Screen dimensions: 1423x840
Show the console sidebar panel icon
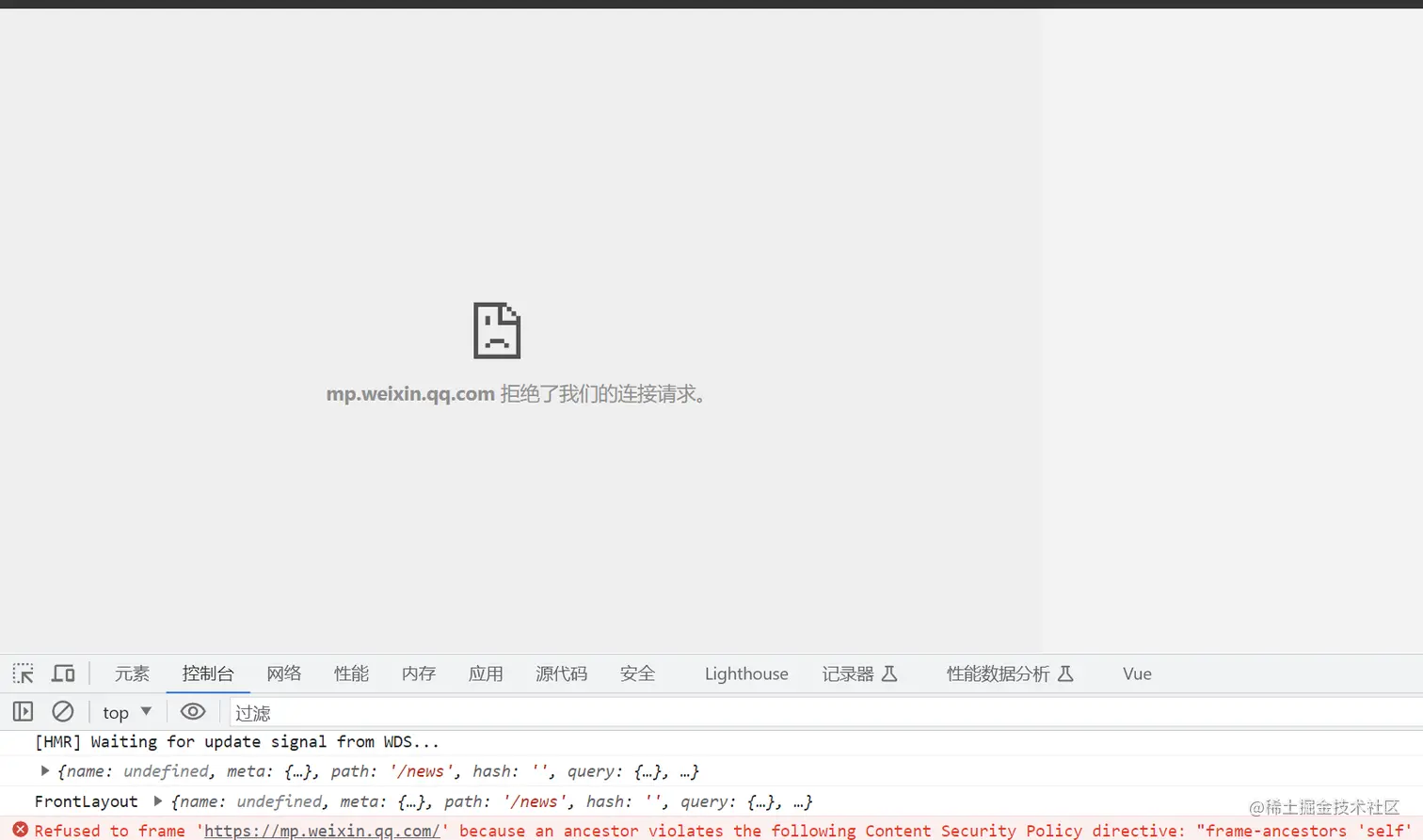tap(24, 712)
